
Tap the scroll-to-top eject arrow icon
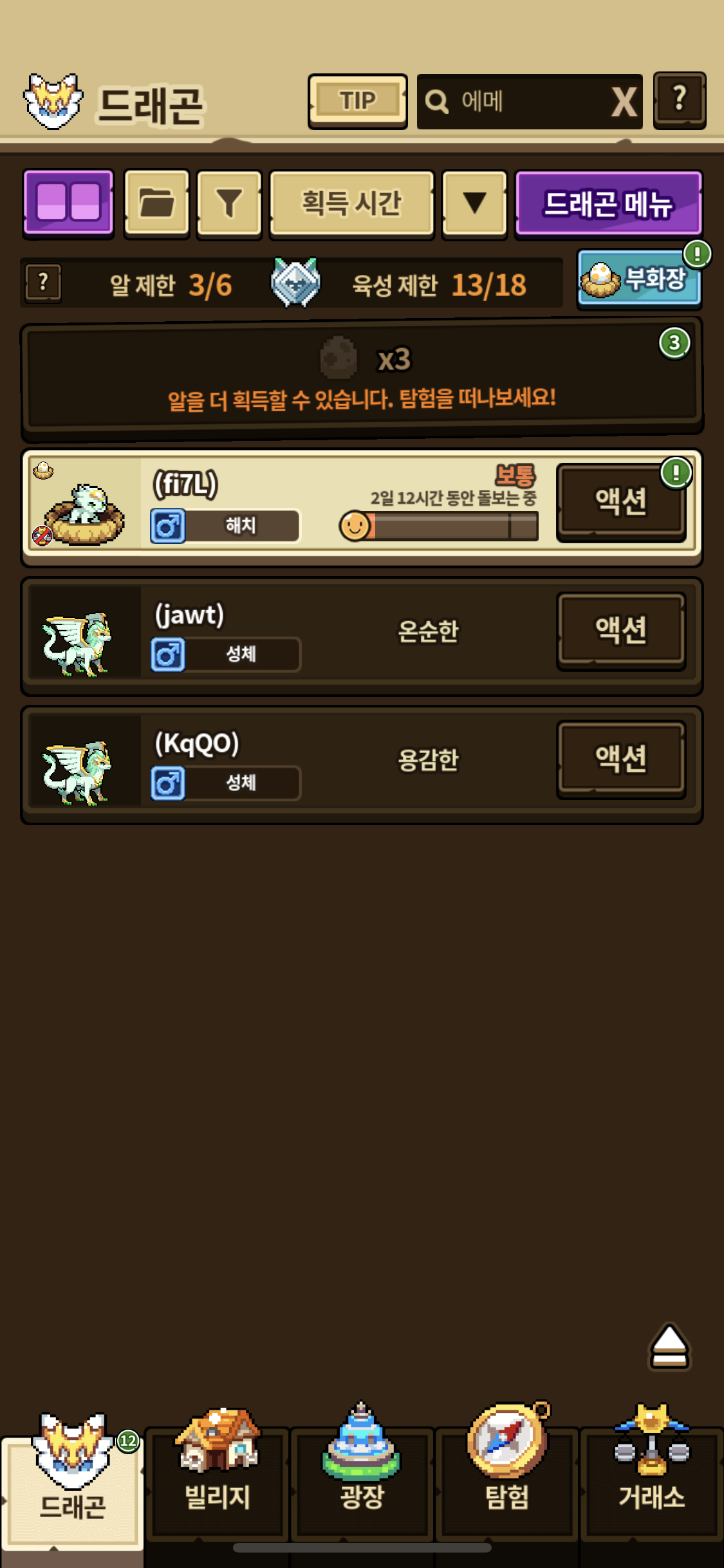pos(669,1346)
